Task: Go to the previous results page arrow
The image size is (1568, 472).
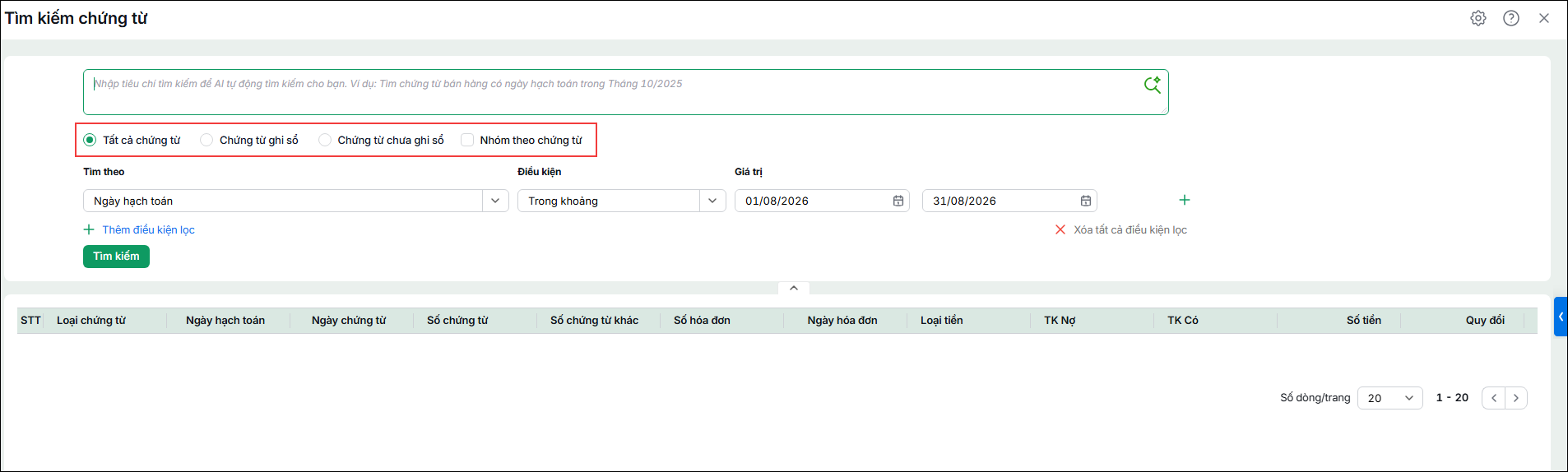Action: click(x=1494, y=398)
